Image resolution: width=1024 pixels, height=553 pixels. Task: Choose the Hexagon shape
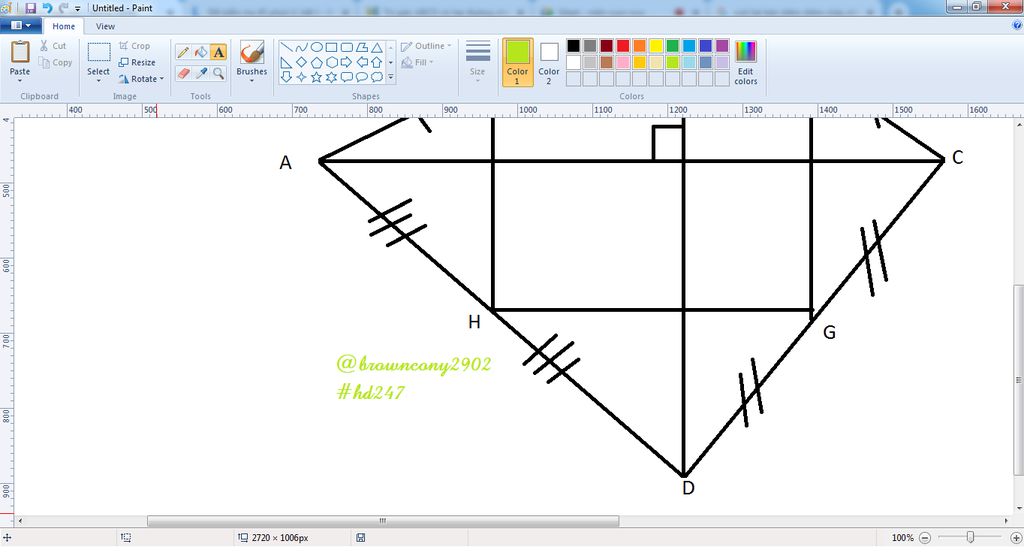[x=331, y=63]
